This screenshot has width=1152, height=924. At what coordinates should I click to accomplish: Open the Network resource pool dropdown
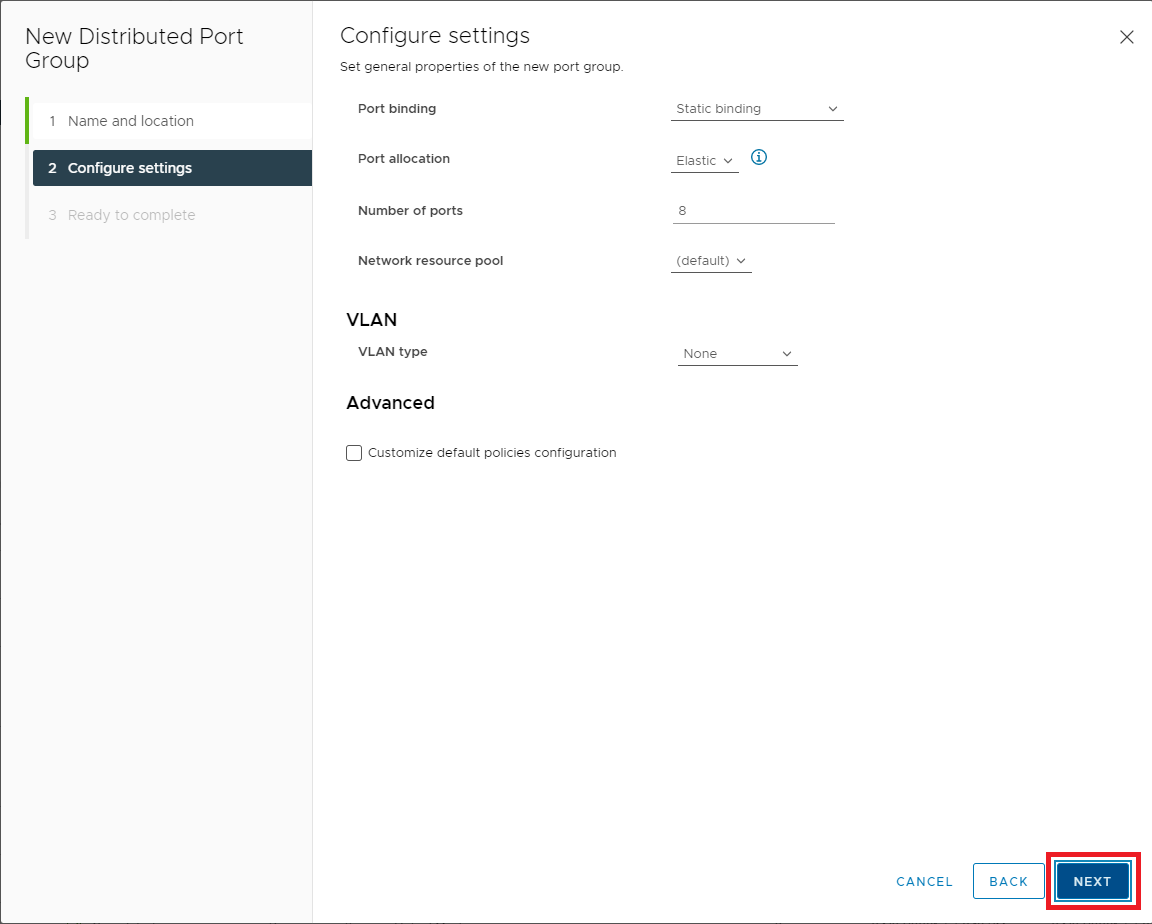coord(711,261)
